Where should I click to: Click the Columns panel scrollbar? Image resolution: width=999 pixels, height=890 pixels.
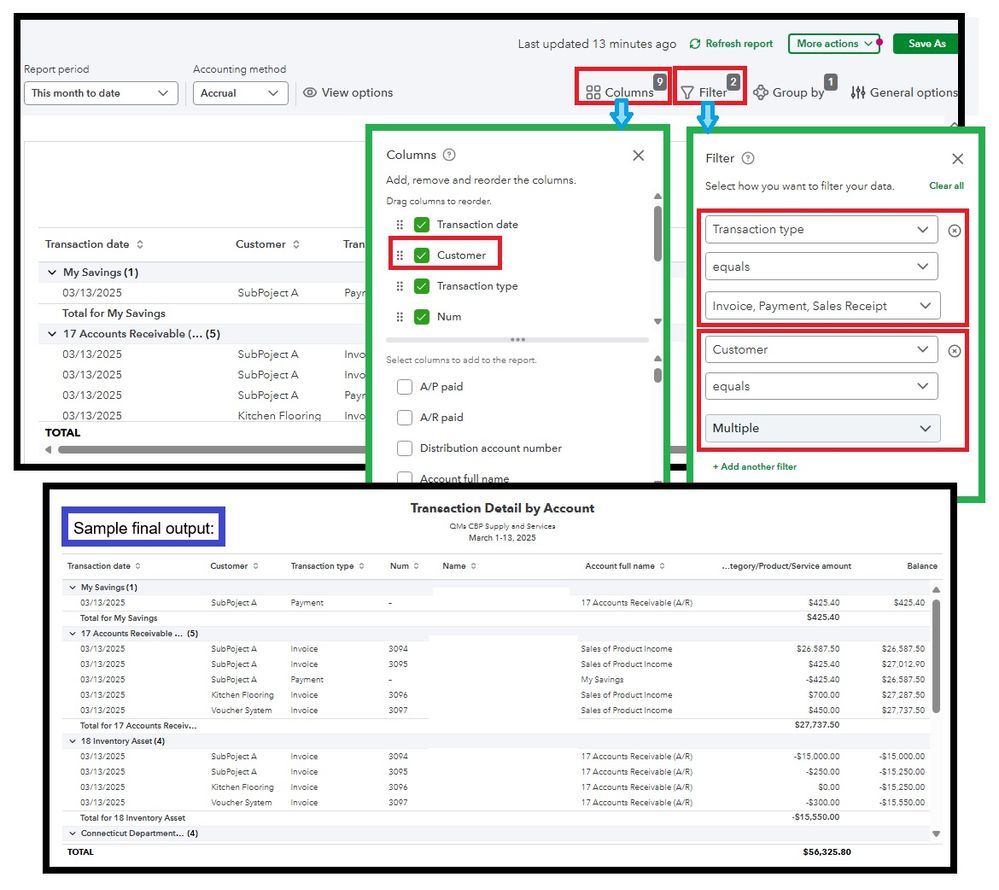point(657,230)
